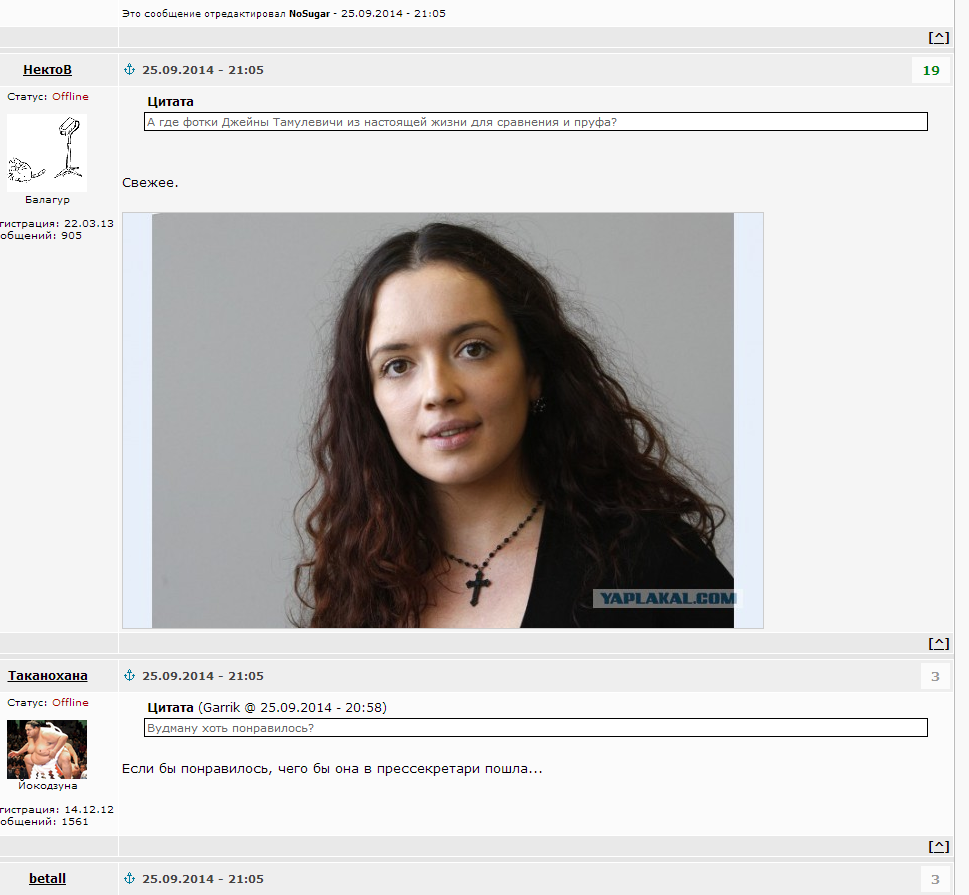The width and height of the screenshot is (969, 895).
Task: Click 'Цитата (Garrik @ 25.09.2014 - 20:58)' heading
Action: tap(267, 707)
